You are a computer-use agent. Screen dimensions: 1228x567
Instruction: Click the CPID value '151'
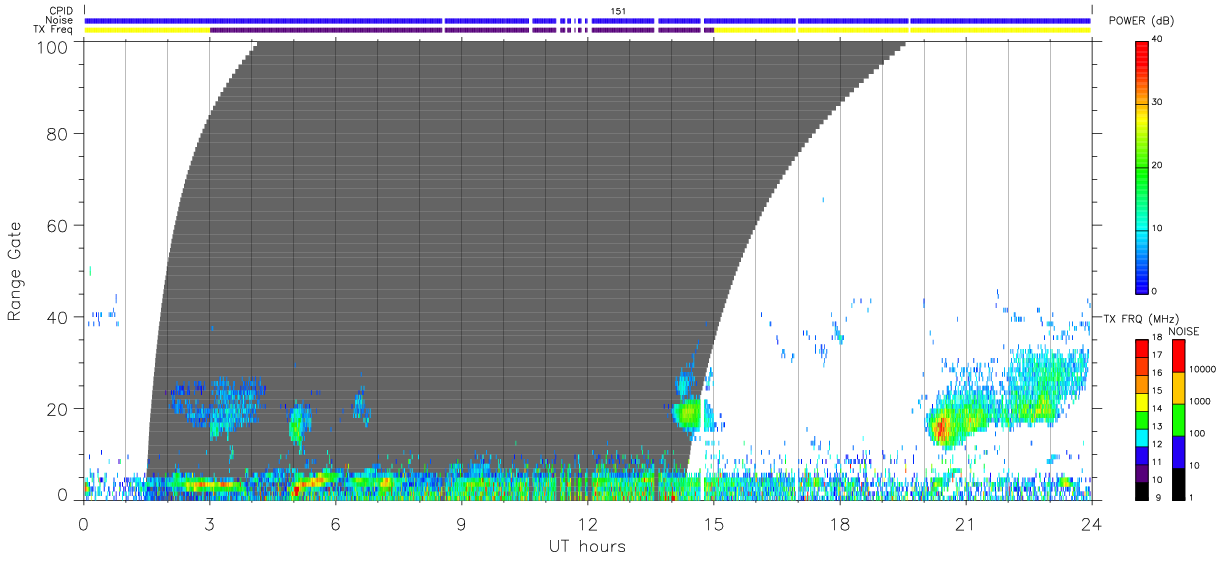[619, 11]
